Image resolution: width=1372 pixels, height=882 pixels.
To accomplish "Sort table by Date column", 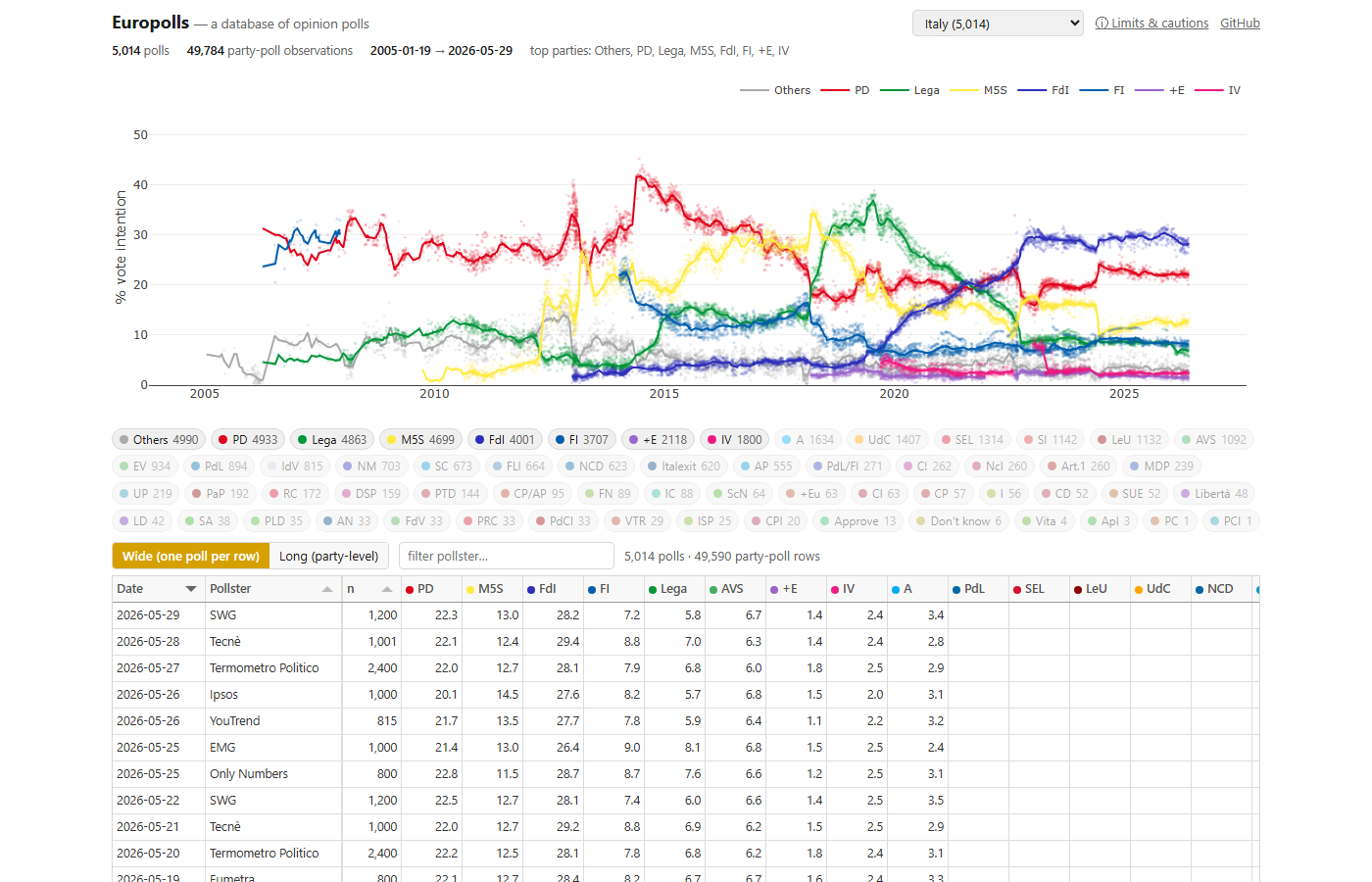I will click(158, 589).
